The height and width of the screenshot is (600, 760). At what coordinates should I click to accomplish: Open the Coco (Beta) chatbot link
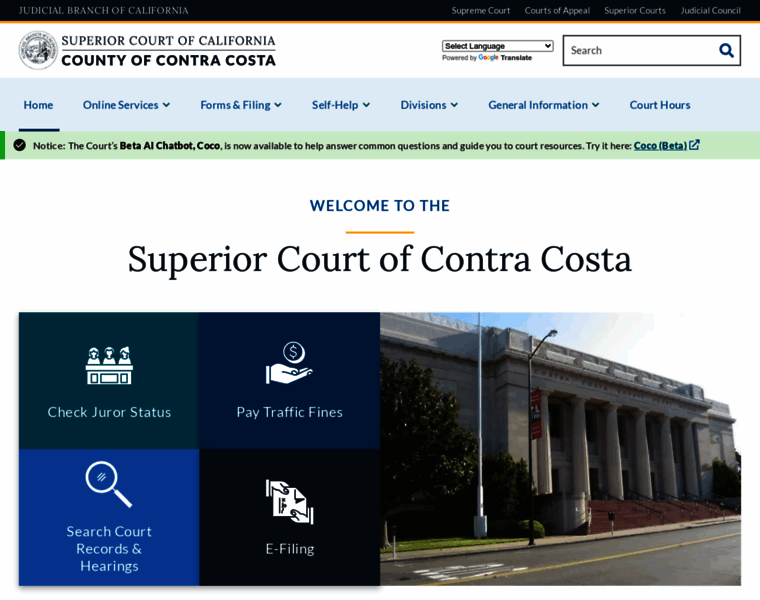[x=660, y=145]
